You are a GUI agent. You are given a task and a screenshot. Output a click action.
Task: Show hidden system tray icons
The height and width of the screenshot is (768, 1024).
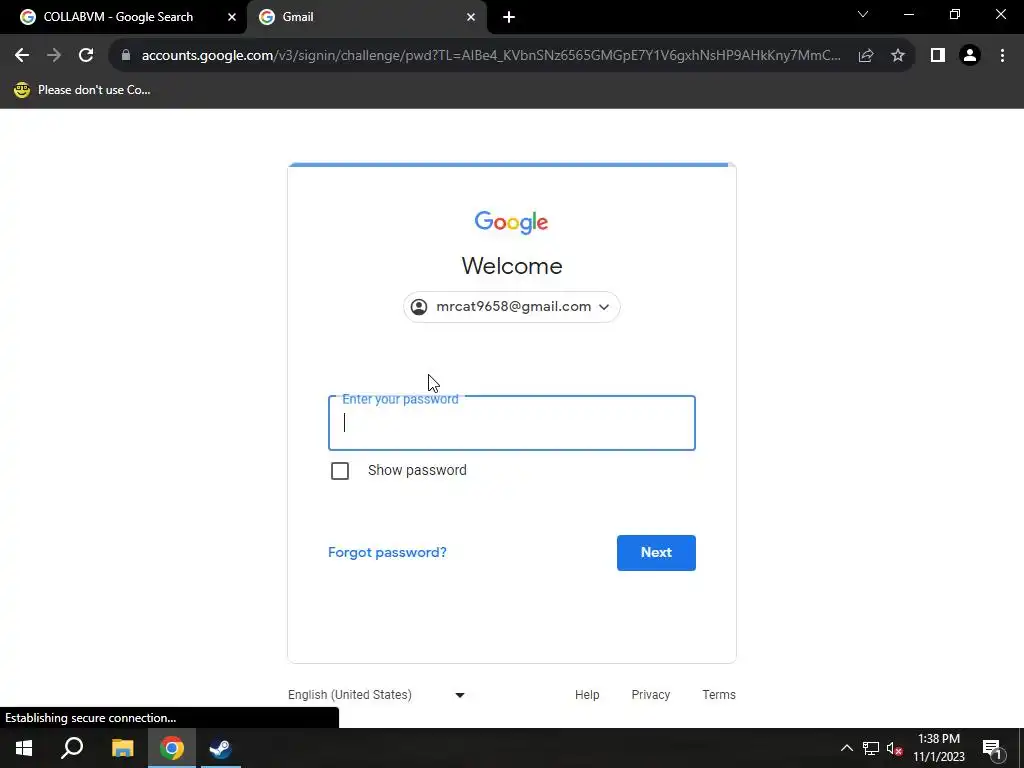[846, 748]
